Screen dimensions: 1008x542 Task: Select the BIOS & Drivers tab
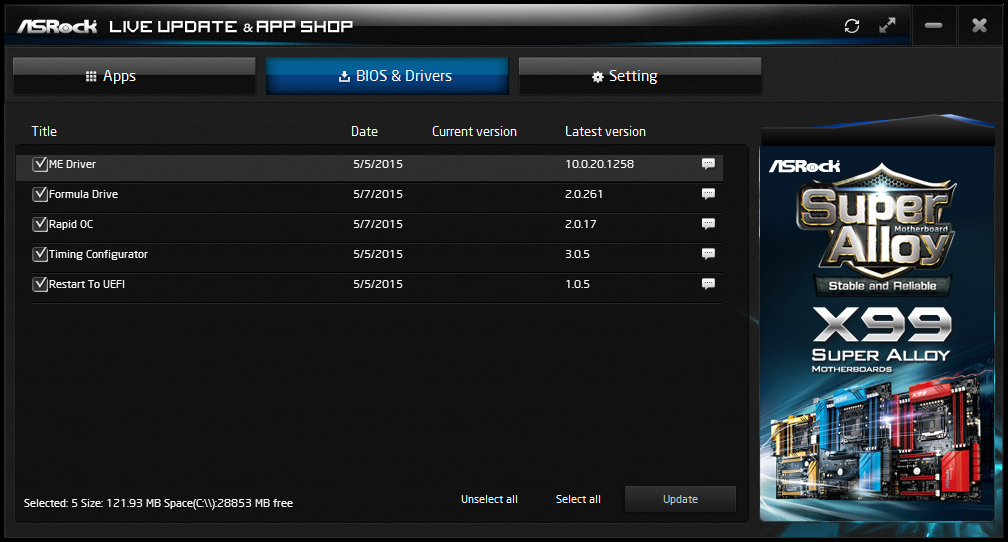387,76
